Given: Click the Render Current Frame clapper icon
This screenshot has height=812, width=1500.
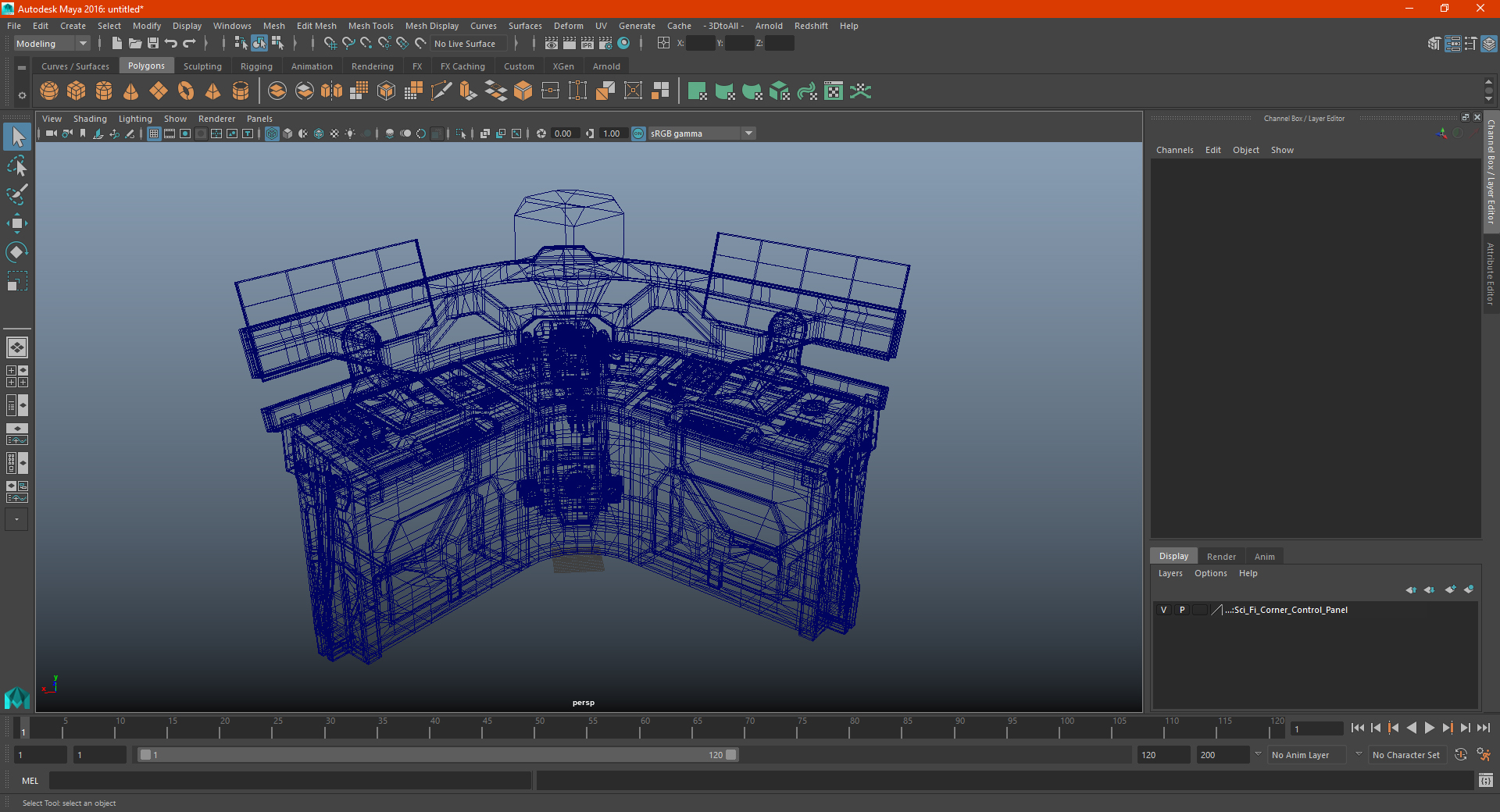Looking at the screenshot, I should [x=570, y=44].
